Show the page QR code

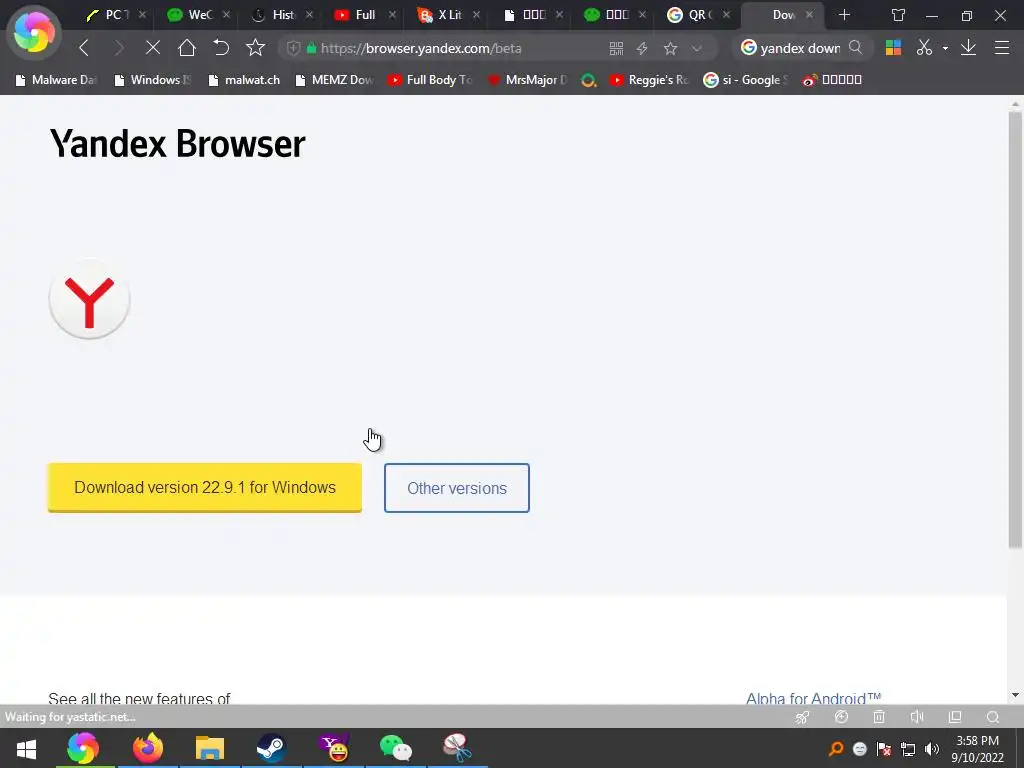coord(616,48)
